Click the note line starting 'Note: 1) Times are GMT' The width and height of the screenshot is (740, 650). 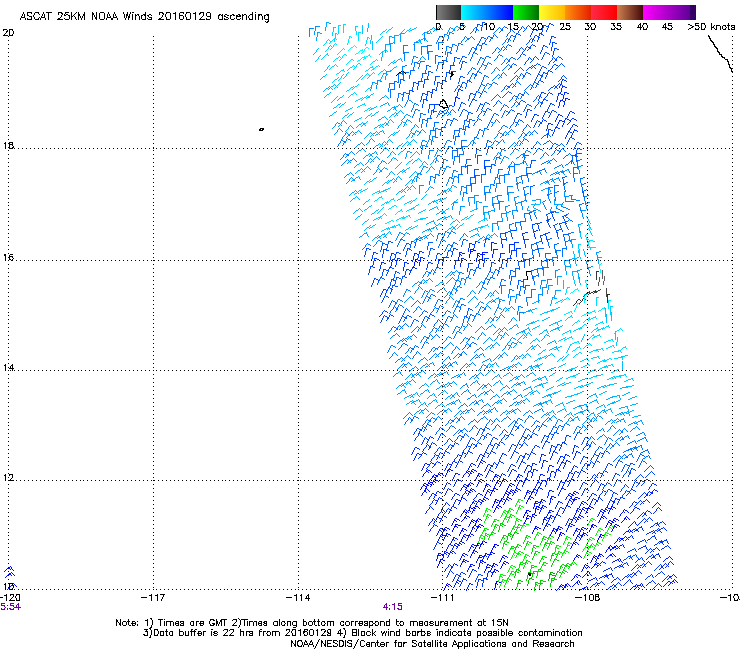312,623
